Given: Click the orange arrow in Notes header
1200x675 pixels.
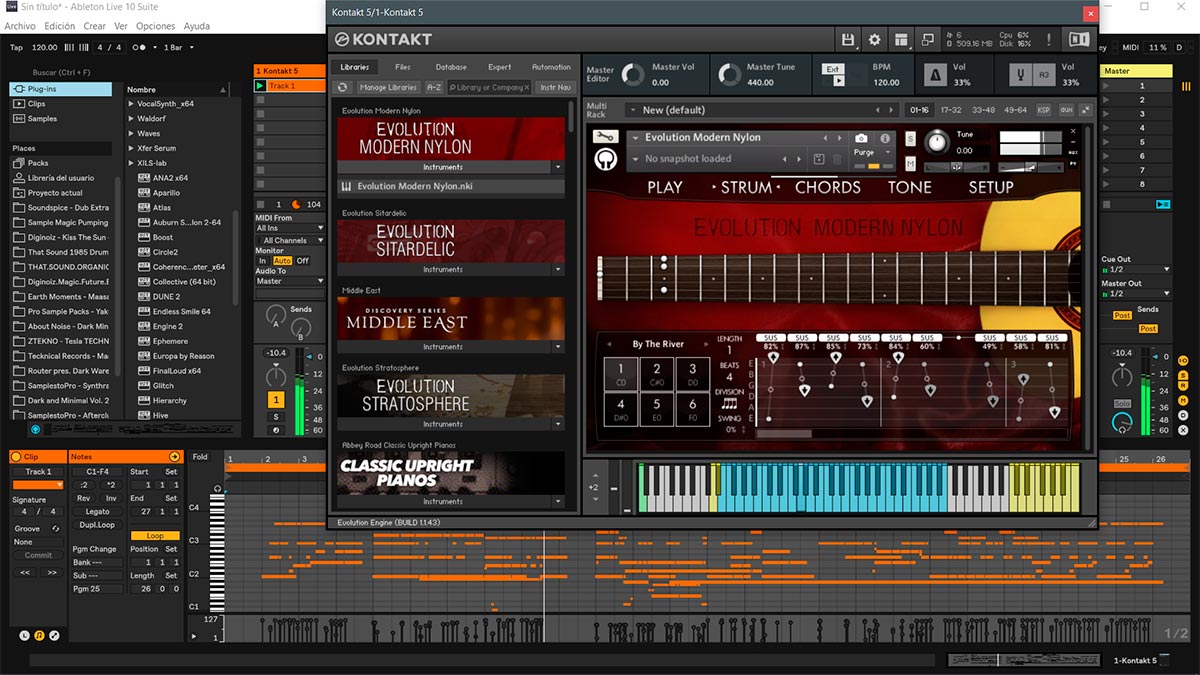Looking at the screenshot, I should [175, 457].
